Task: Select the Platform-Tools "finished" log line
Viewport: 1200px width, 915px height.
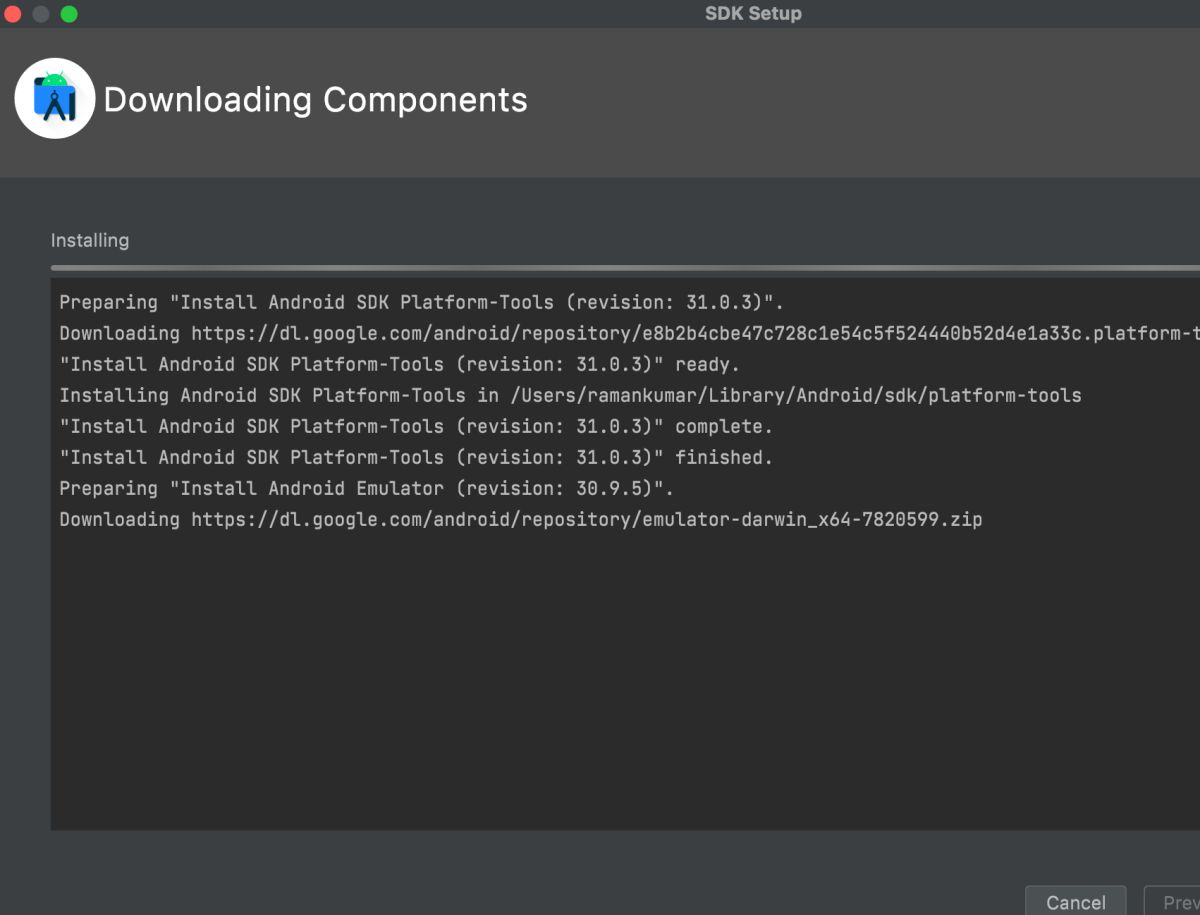Action: point(416,457)
